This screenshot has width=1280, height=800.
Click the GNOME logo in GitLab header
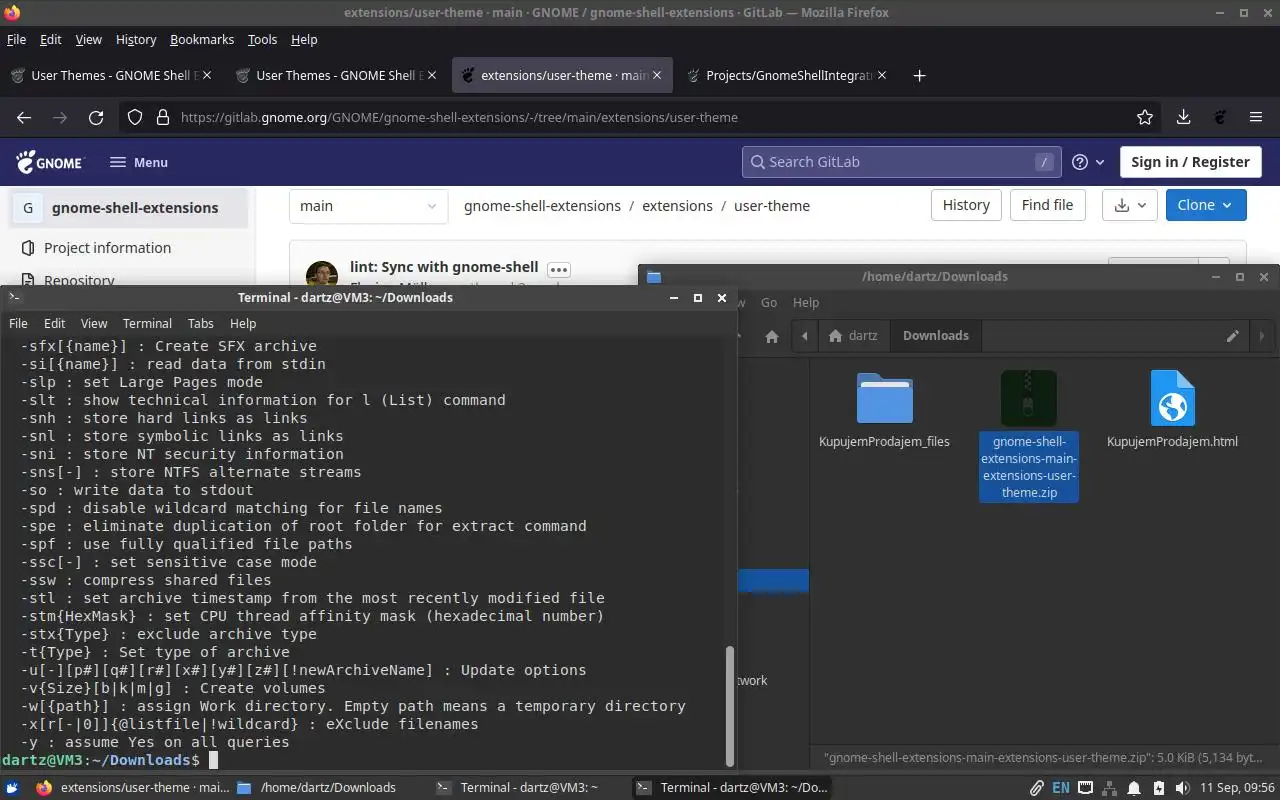point(49,162)
